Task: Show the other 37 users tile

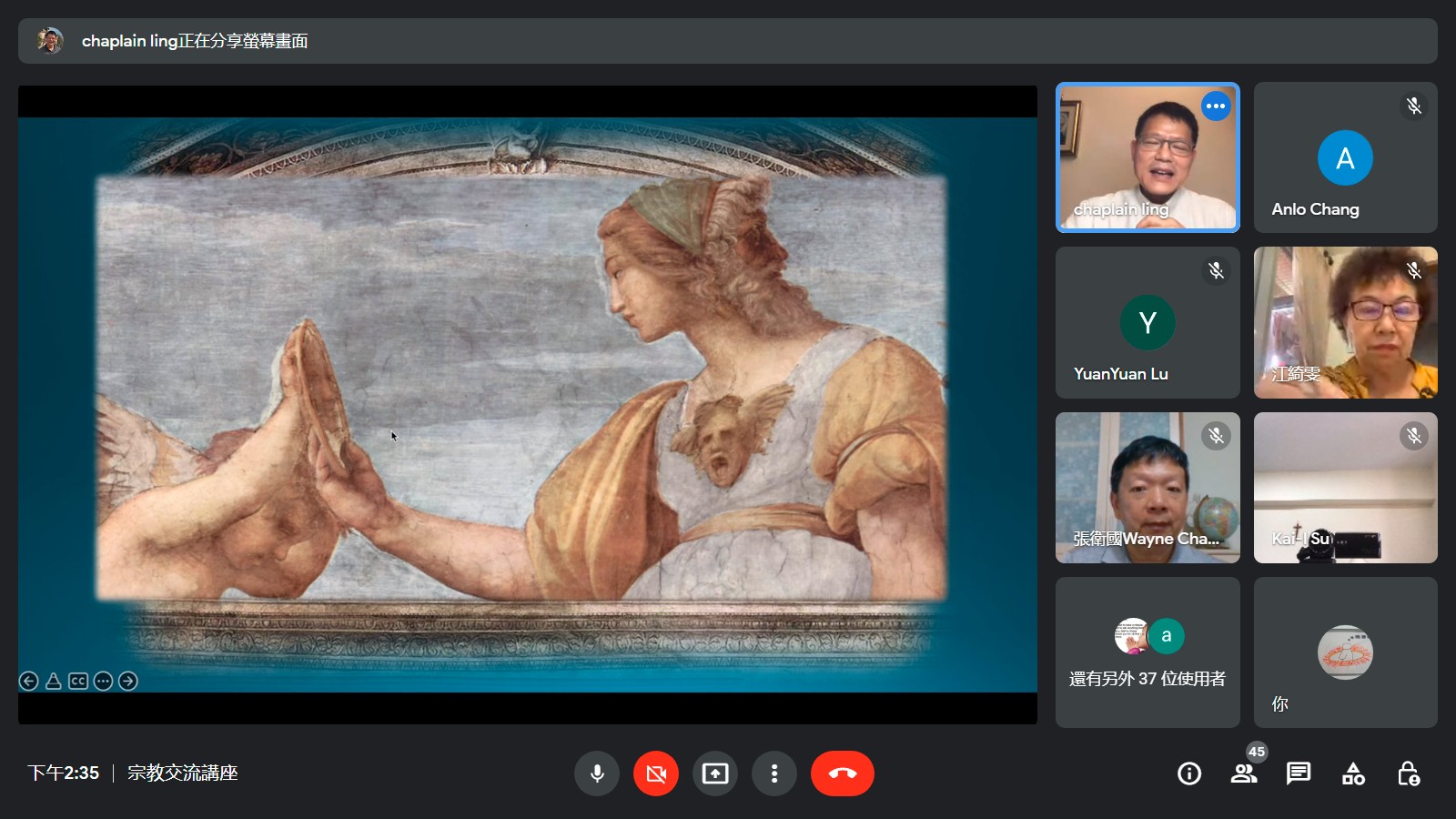Action: point(1147,652)
